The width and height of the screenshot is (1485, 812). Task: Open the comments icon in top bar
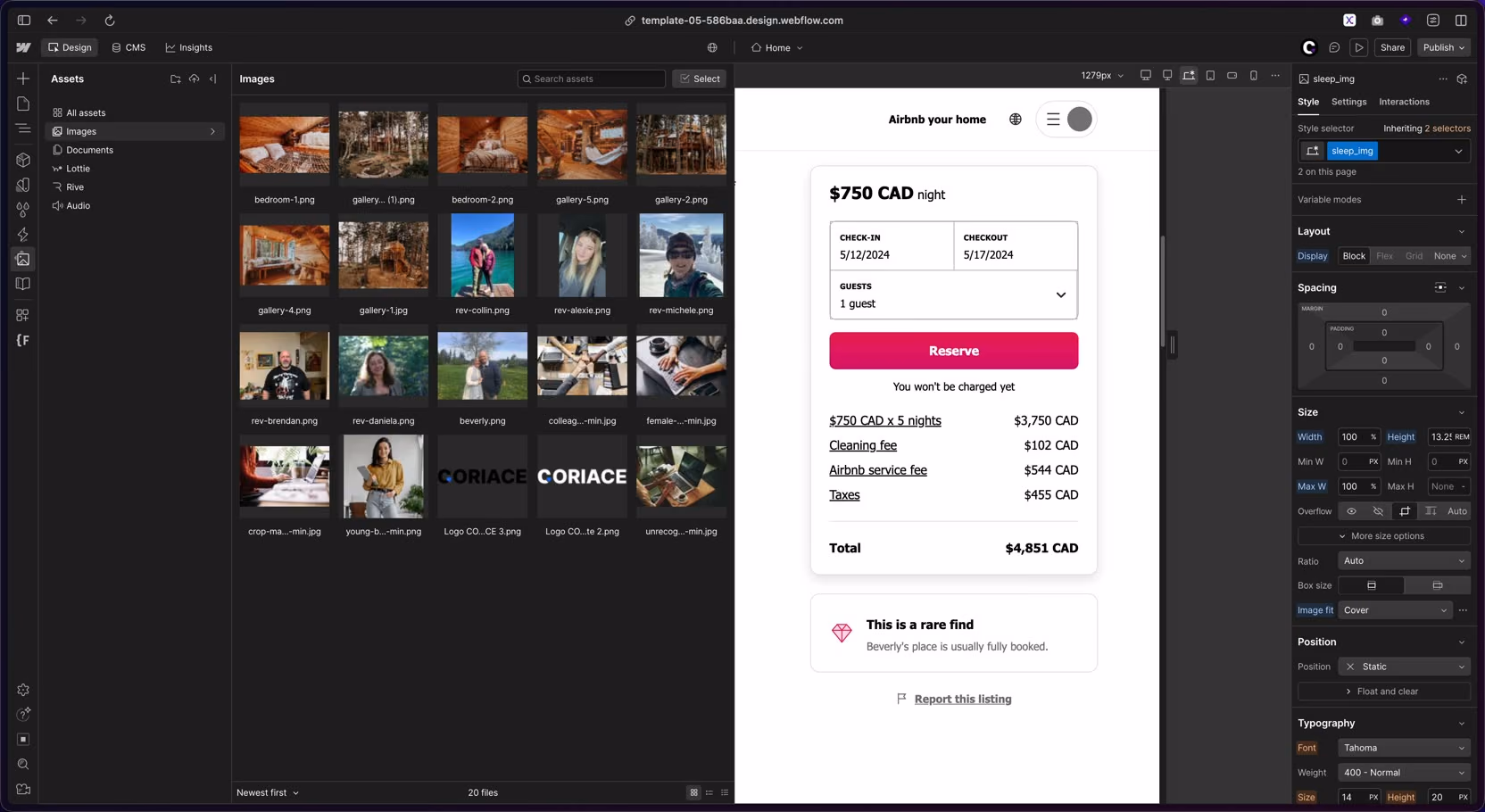tap(1334, 47)
